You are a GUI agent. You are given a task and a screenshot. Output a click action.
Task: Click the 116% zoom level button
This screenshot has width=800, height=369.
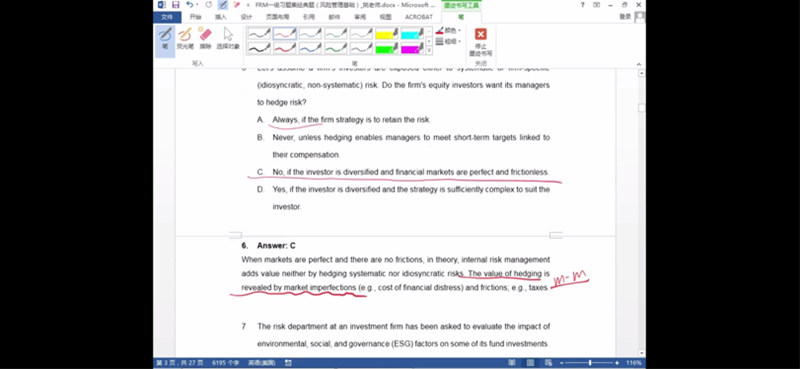coord(634,363)
